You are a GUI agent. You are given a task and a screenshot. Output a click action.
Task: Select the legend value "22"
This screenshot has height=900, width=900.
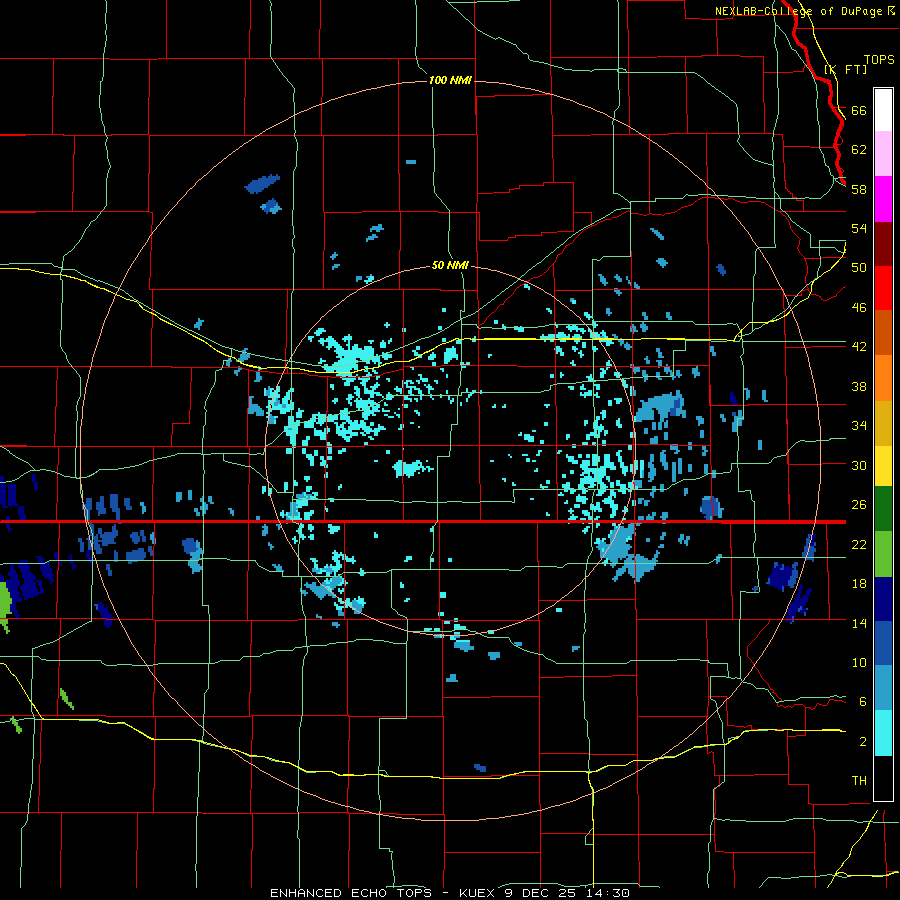click(859, 544)
